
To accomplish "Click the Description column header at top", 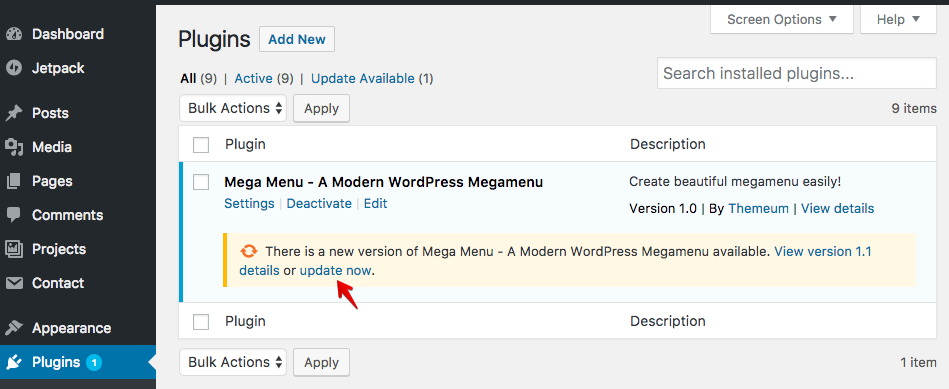I will (668, 145).
